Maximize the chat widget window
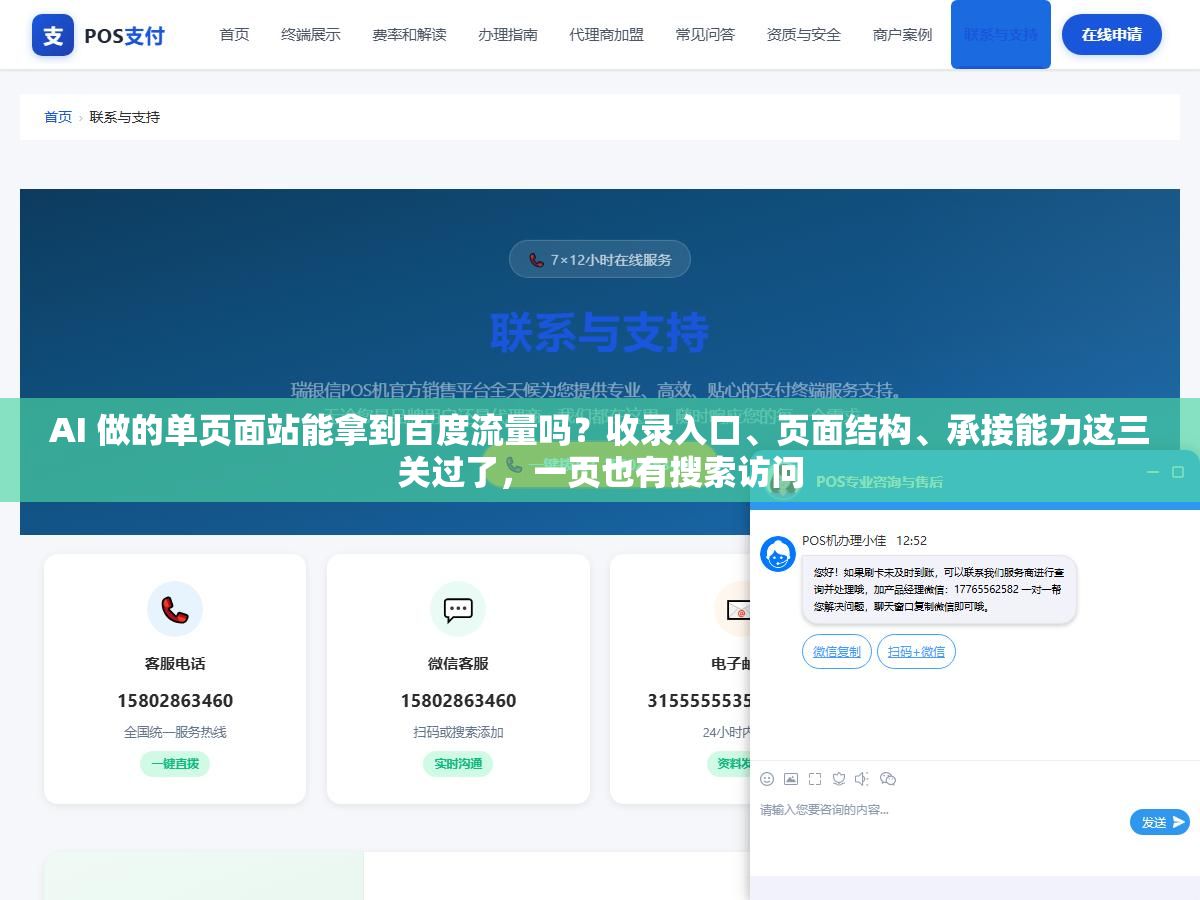1200x900 pixels. 1178,471
